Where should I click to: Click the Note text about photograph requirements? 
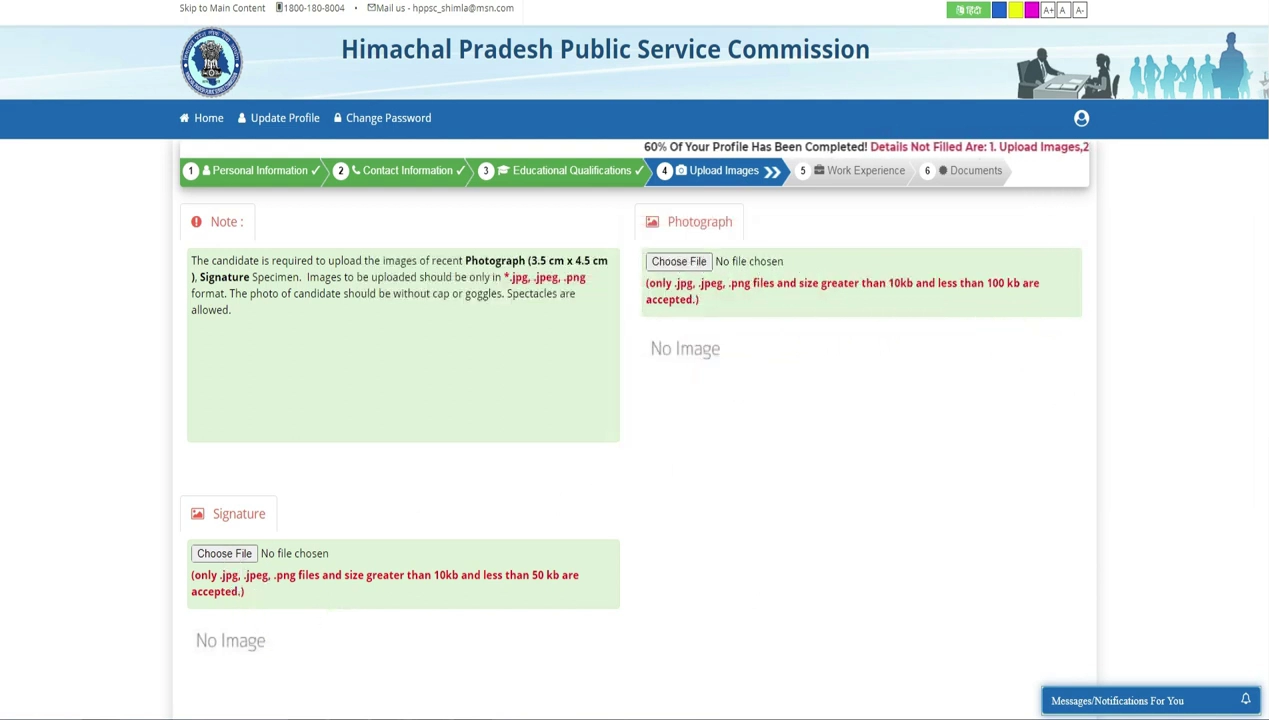click(x=400, y=285)
